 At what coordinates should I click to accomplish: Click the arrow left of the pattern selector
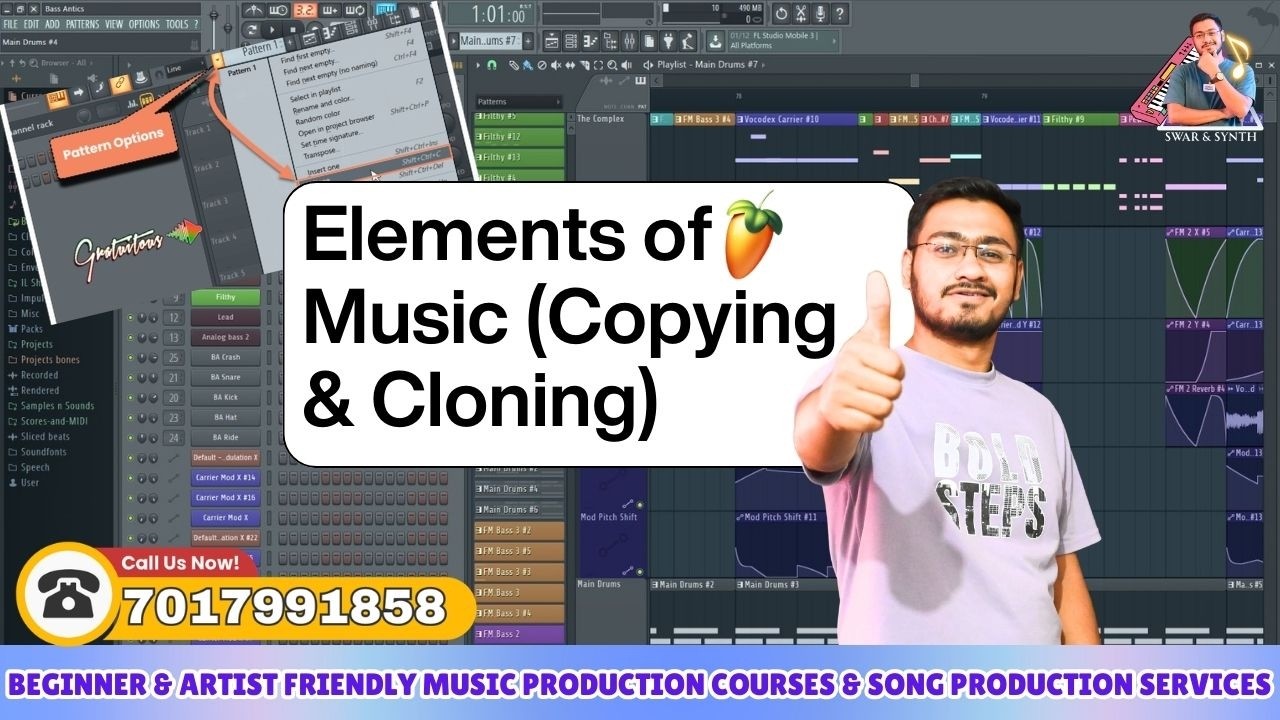pos(453,41)
